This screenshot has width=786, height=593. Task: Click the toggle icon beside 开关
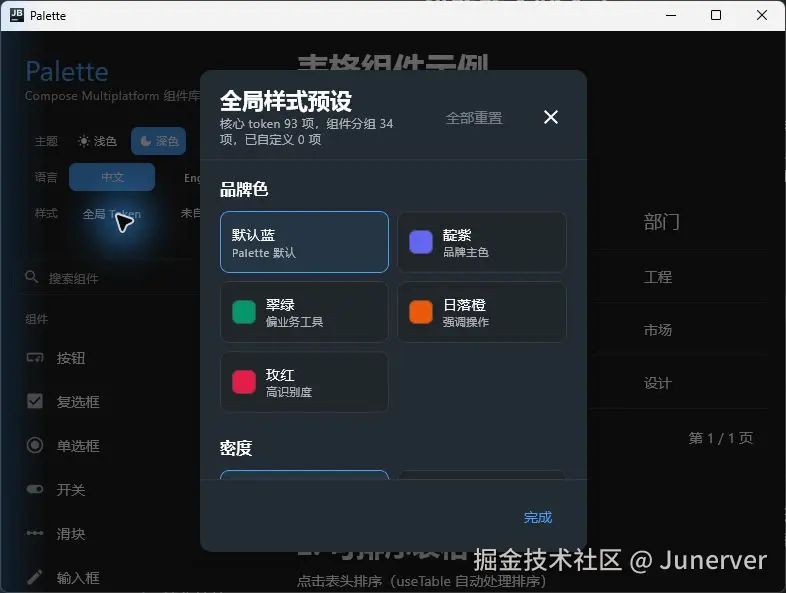point(35,489)
